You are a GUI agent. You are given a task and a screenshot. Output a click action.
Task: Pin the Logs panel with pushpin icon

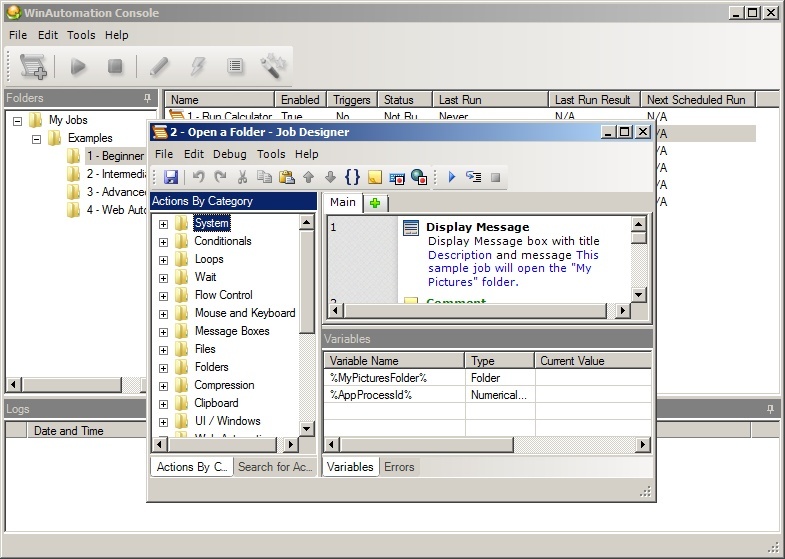tap(770, 409)
